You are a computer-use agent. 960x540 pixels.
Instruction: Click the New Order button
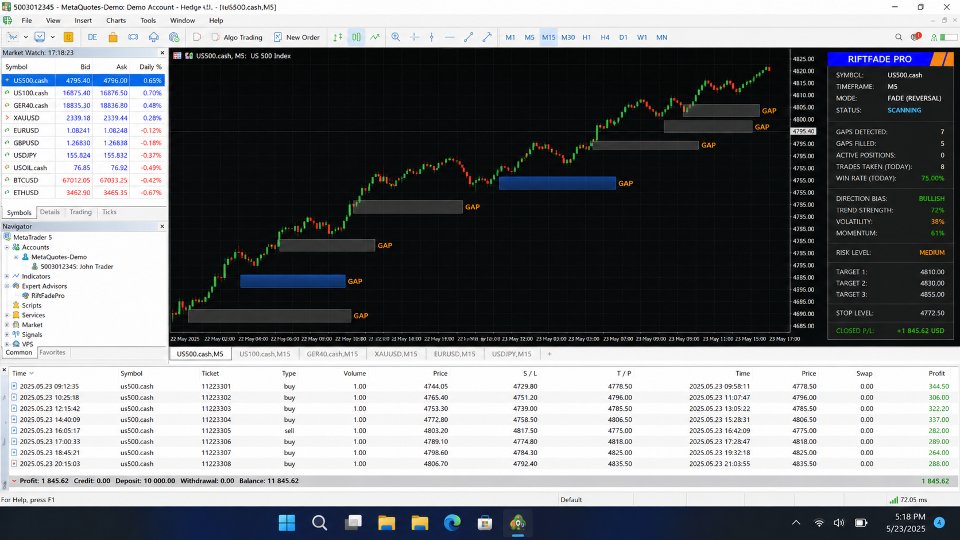[x=297, y=37]
